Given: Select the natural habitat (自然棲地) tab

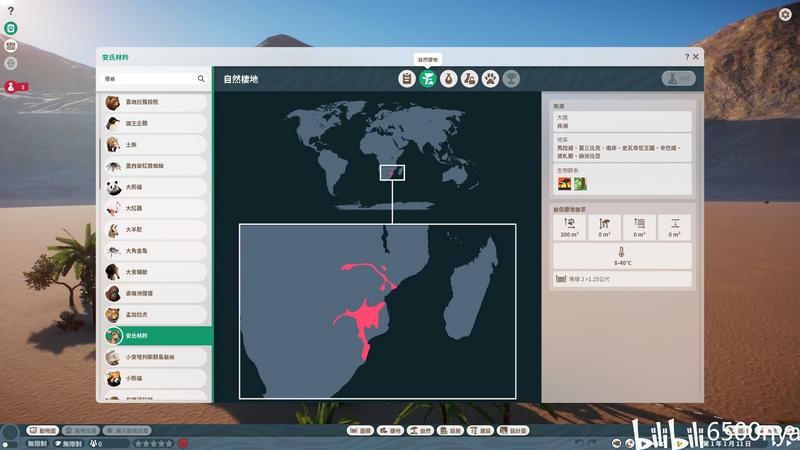Looking at the screenshot, I should click(x=428, y=79).
